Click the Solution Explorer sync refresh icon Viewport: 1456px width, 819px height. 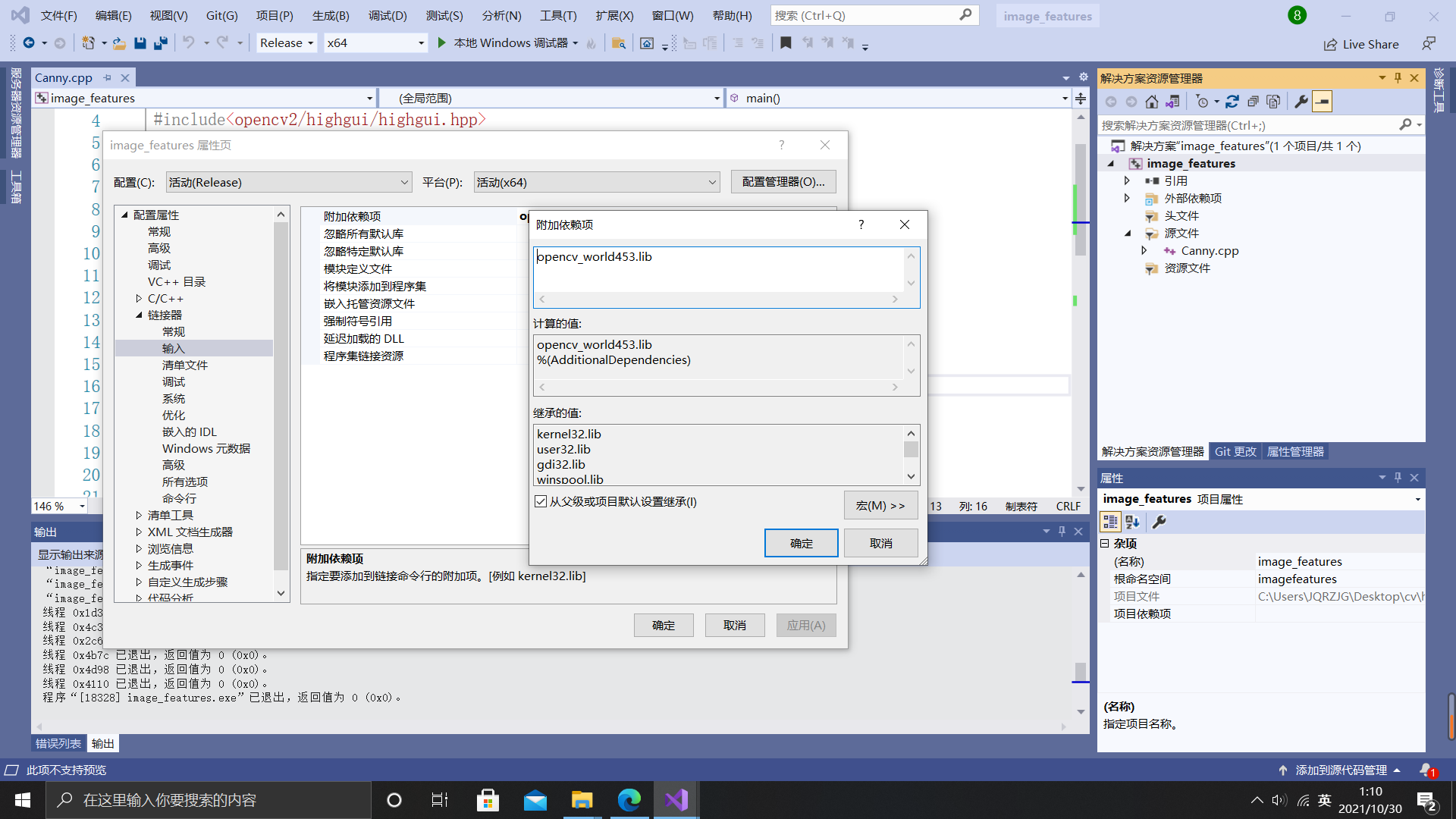pyautogui.click(x=1232, y=102)
